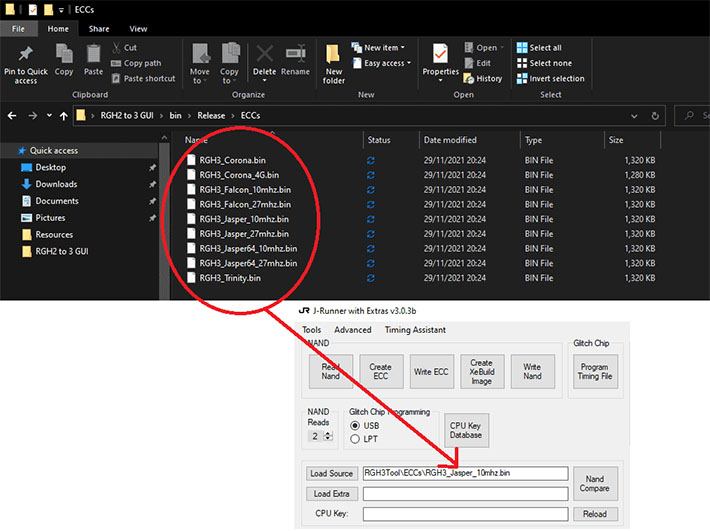Click the CPU Key input field
The width and height of the screenshot is (710, 531).
click(465, 514)
